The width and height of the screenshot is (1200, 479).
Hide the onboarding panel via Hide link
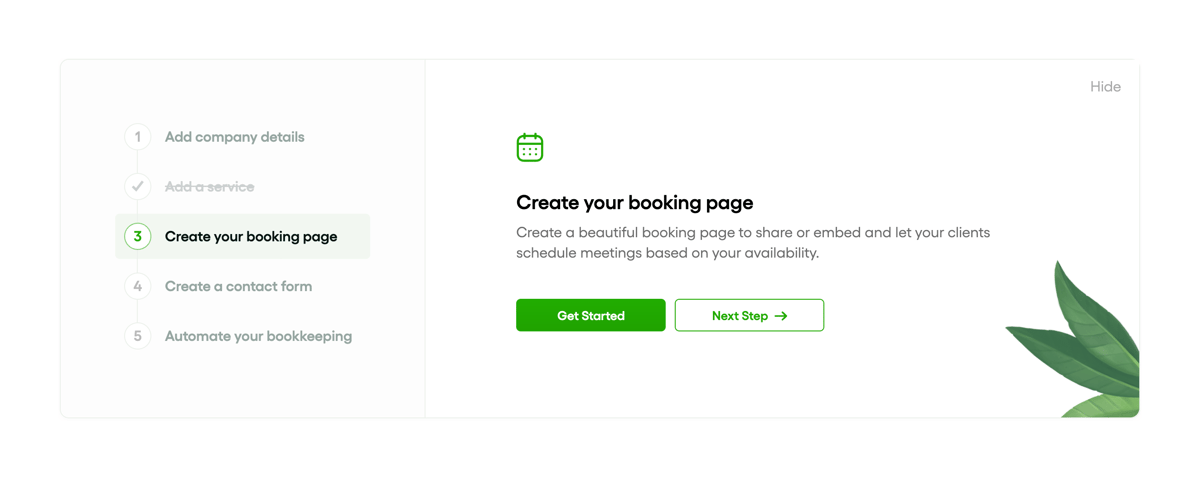[x=1105, y=87]
